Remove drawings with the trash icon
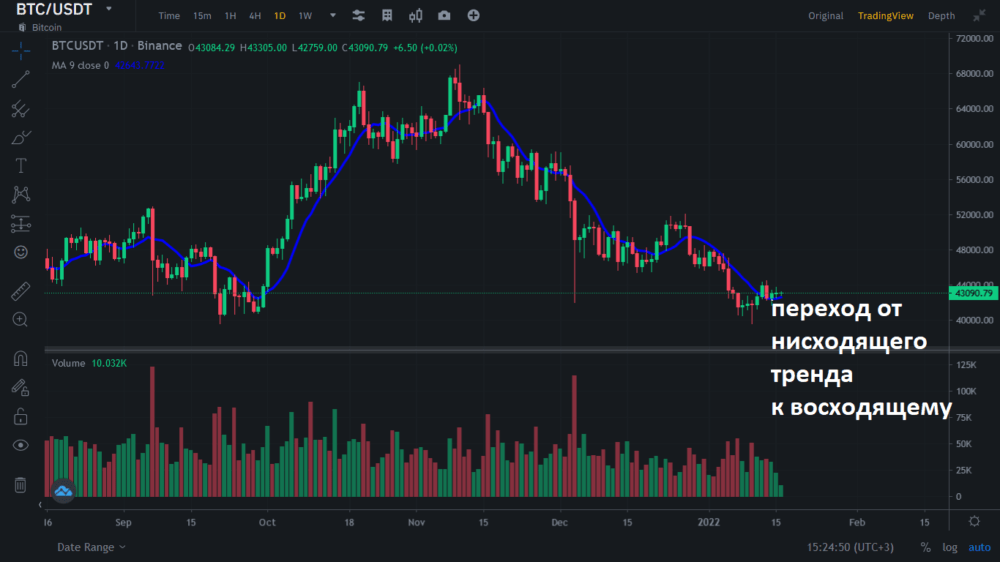This screenshot has height=562, width=1000. tap(20, 485)
